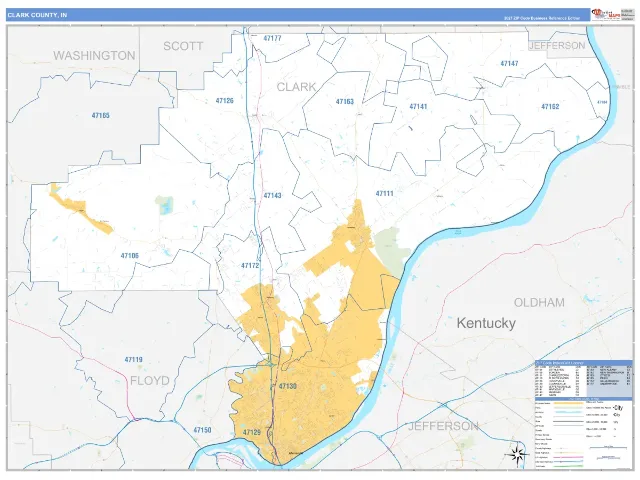The image size is (640, 480).
Task: Select ZIP code label 47162
Action: click(x=550, y=107)
